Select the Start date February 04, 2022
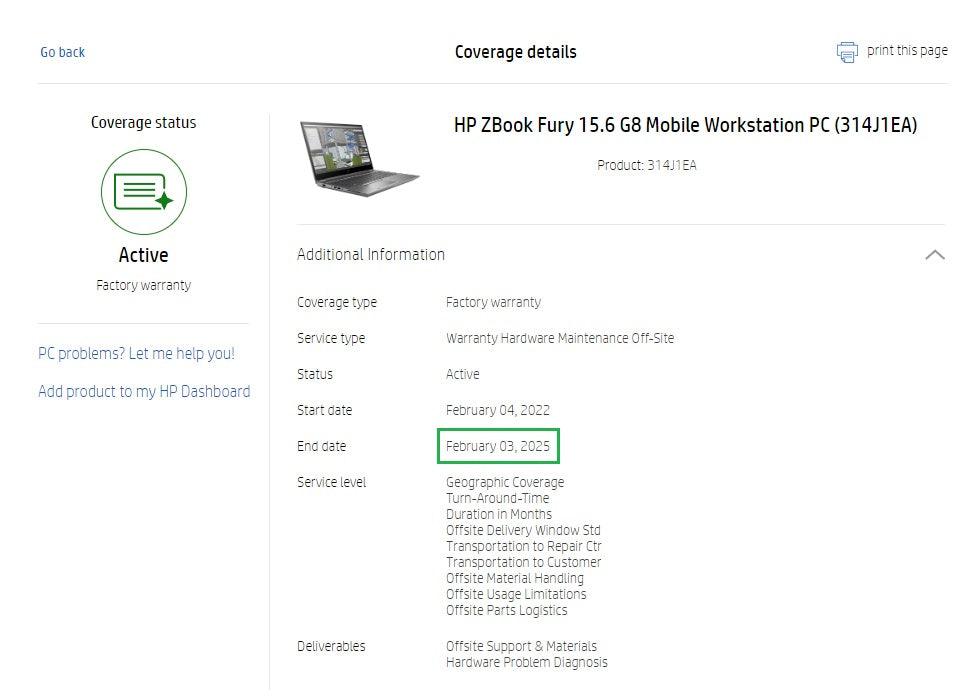The height and width of the screenshot is (690, 961). pyautogui.click(x=499, y=410)
